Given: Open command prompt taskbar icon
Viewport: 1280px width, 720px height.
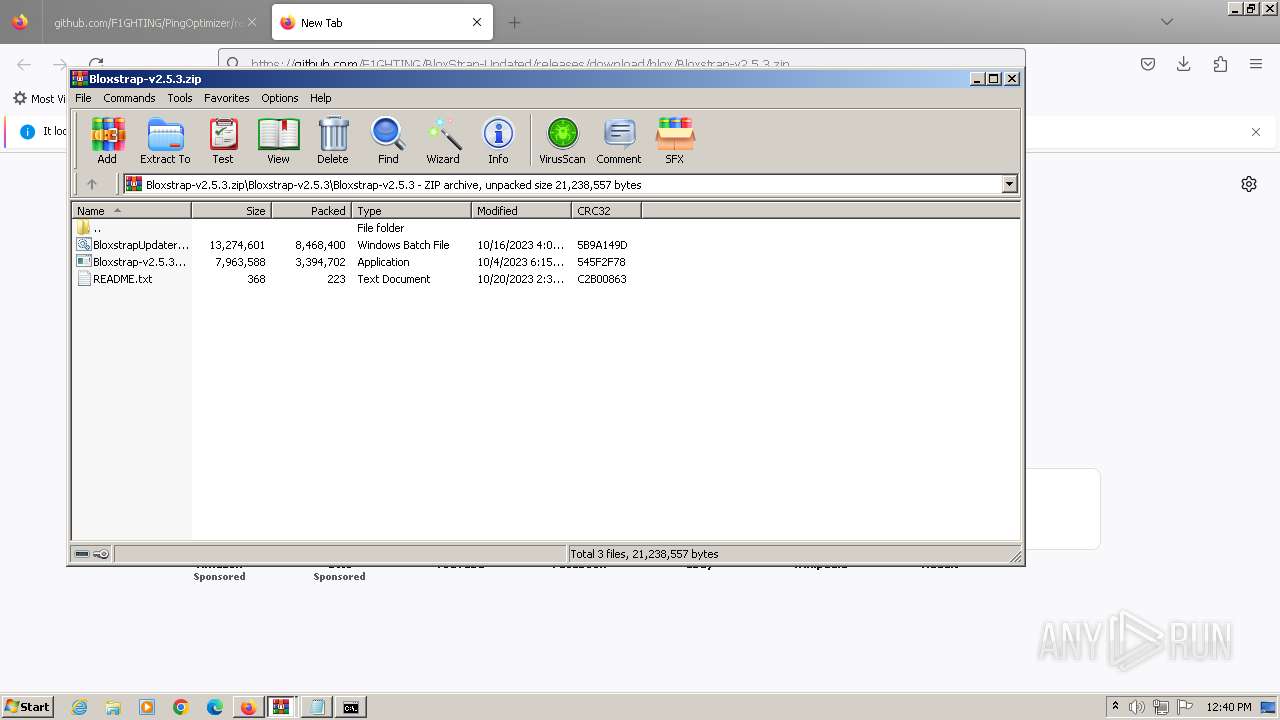Looking at the screenshot, I should 351,707.
